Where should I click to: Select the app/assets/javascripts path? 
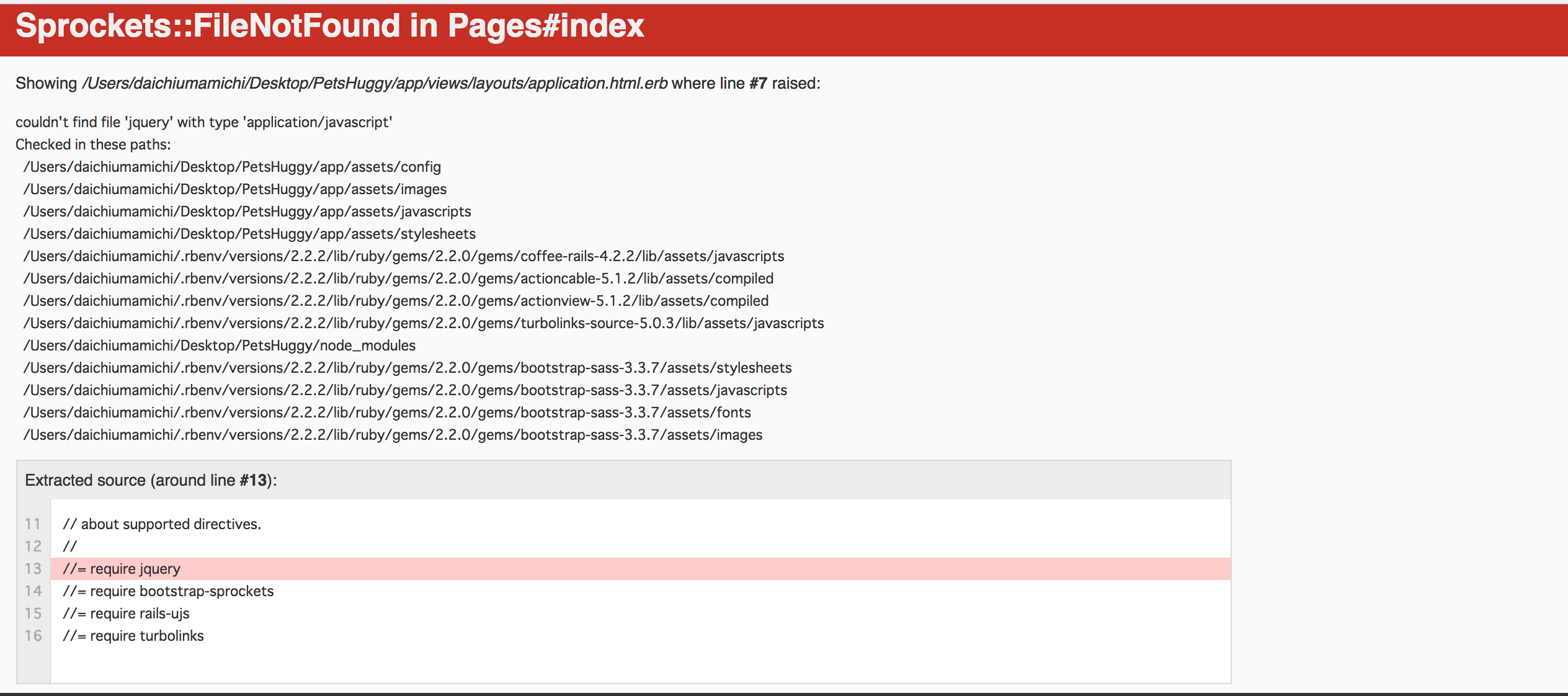coord(247,211)
